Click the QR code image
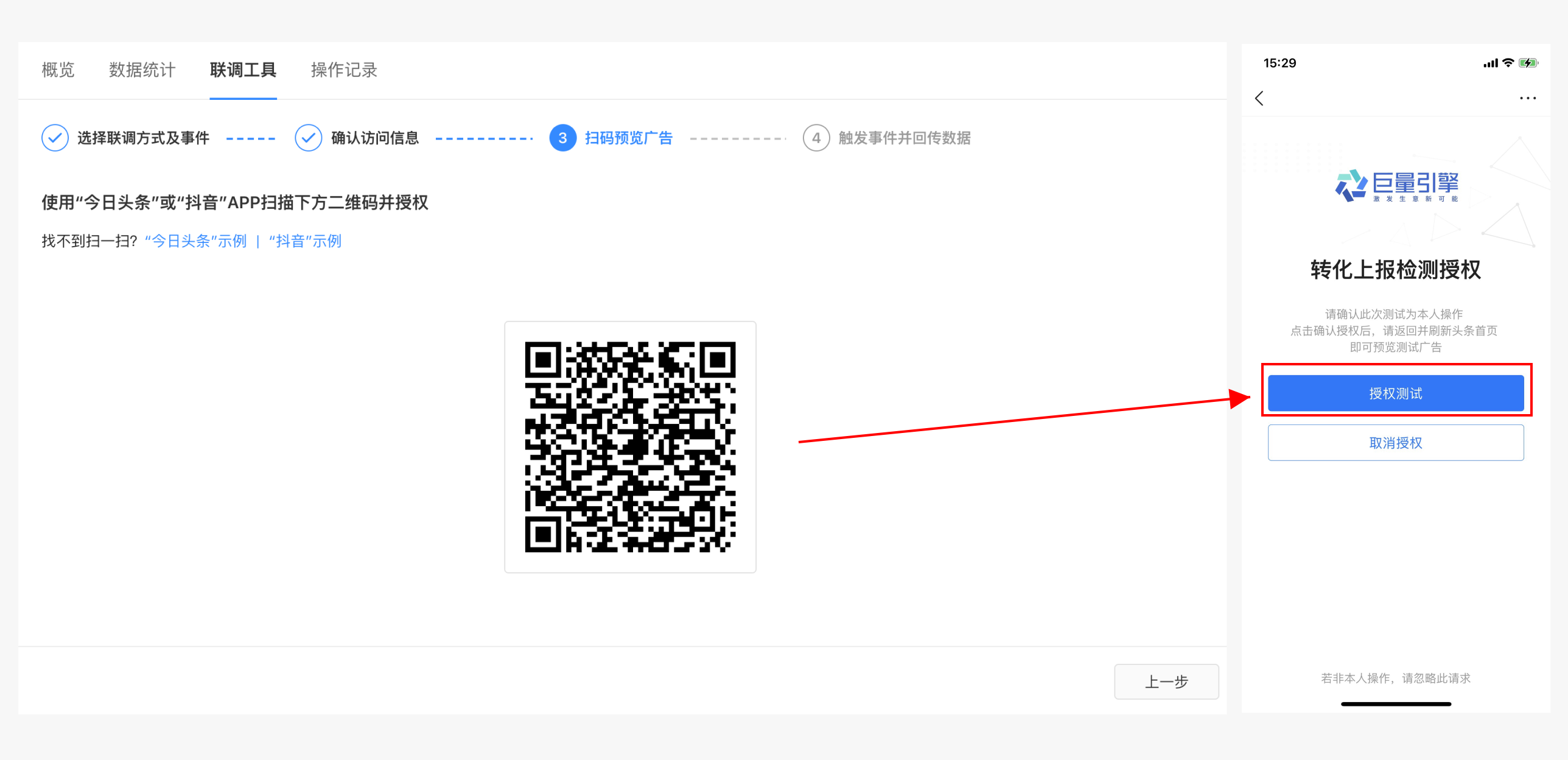 [630, 447]
